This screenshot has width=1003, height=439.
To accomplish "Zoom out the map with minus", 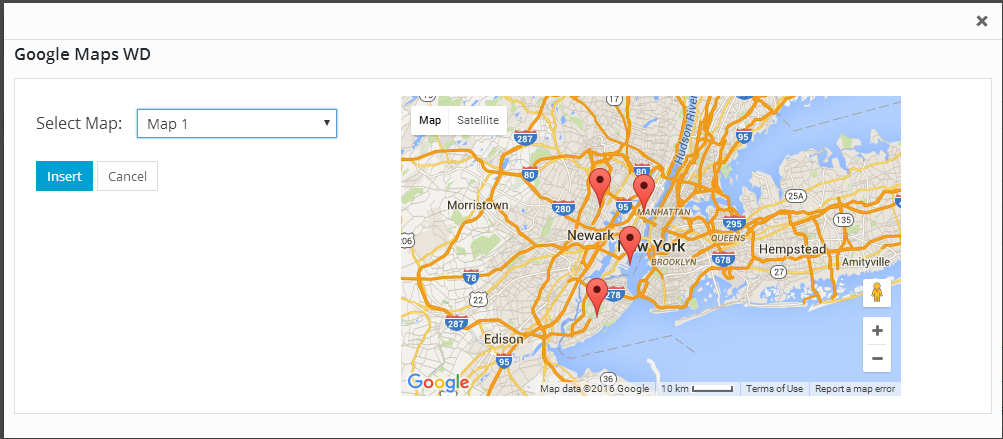I will click(x=877, y=358).
